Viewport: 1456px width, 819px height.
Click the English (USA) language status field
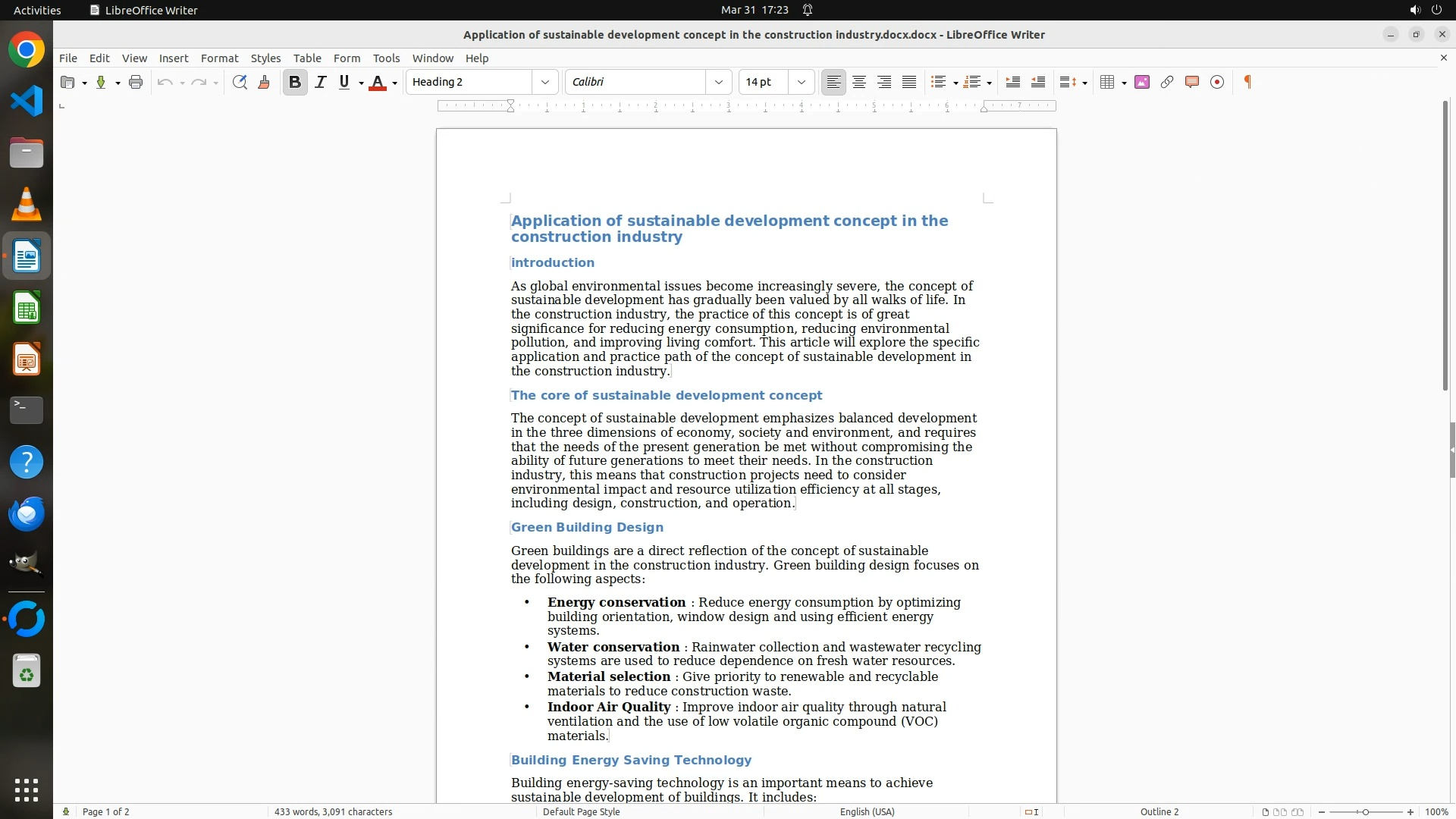[867, 811]
